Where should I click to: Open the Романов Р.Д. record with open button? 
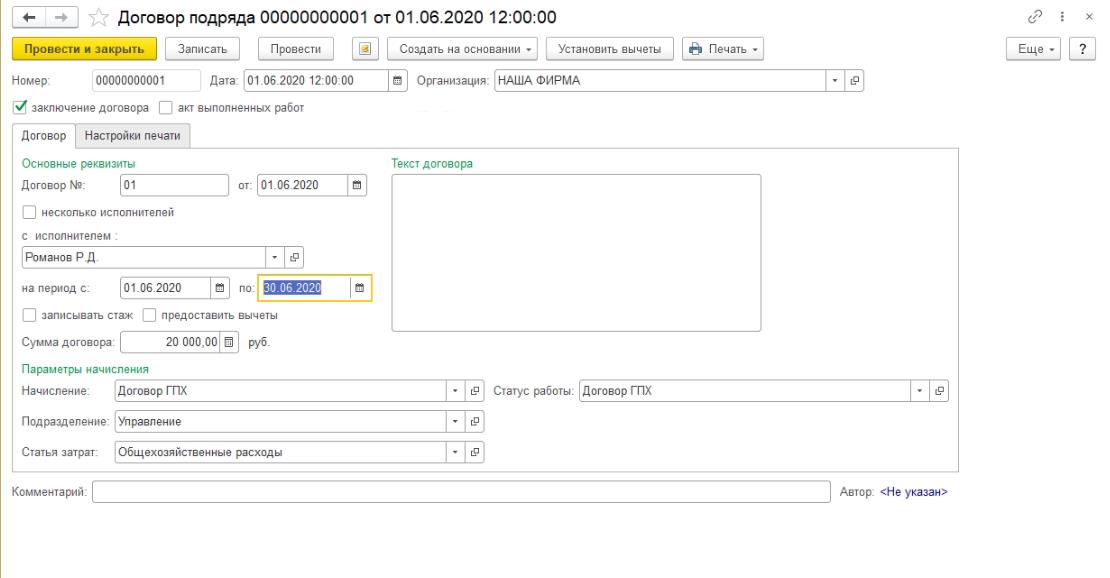coord(294,257)
